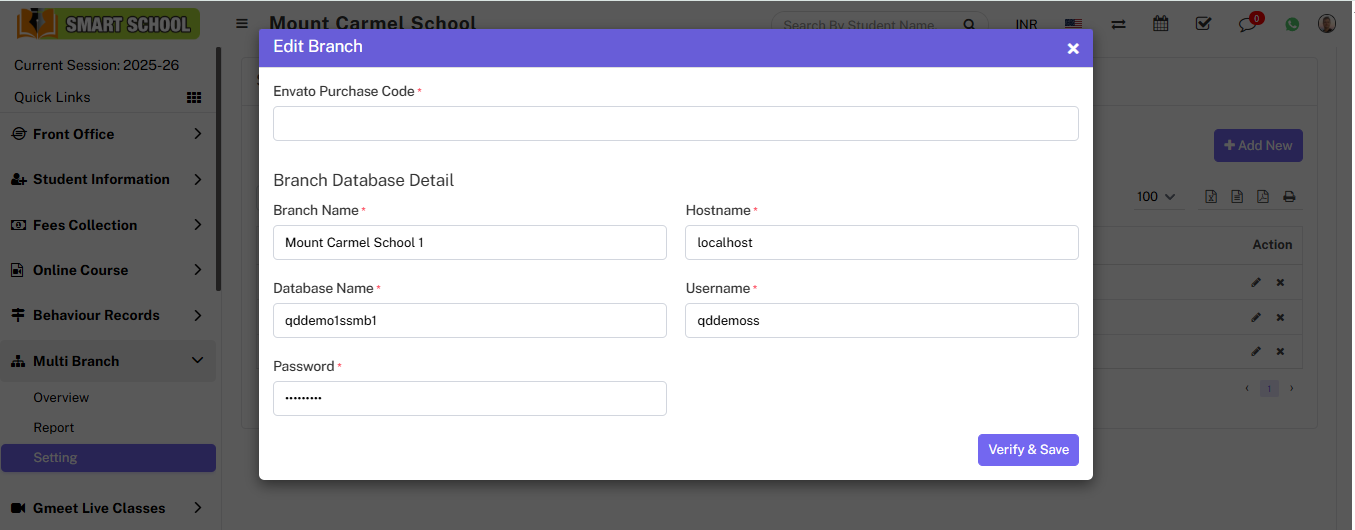This screenshot has width=1355, height=530.
Task: Click the Verify & Save button
Action: [x=1028, y=450]
